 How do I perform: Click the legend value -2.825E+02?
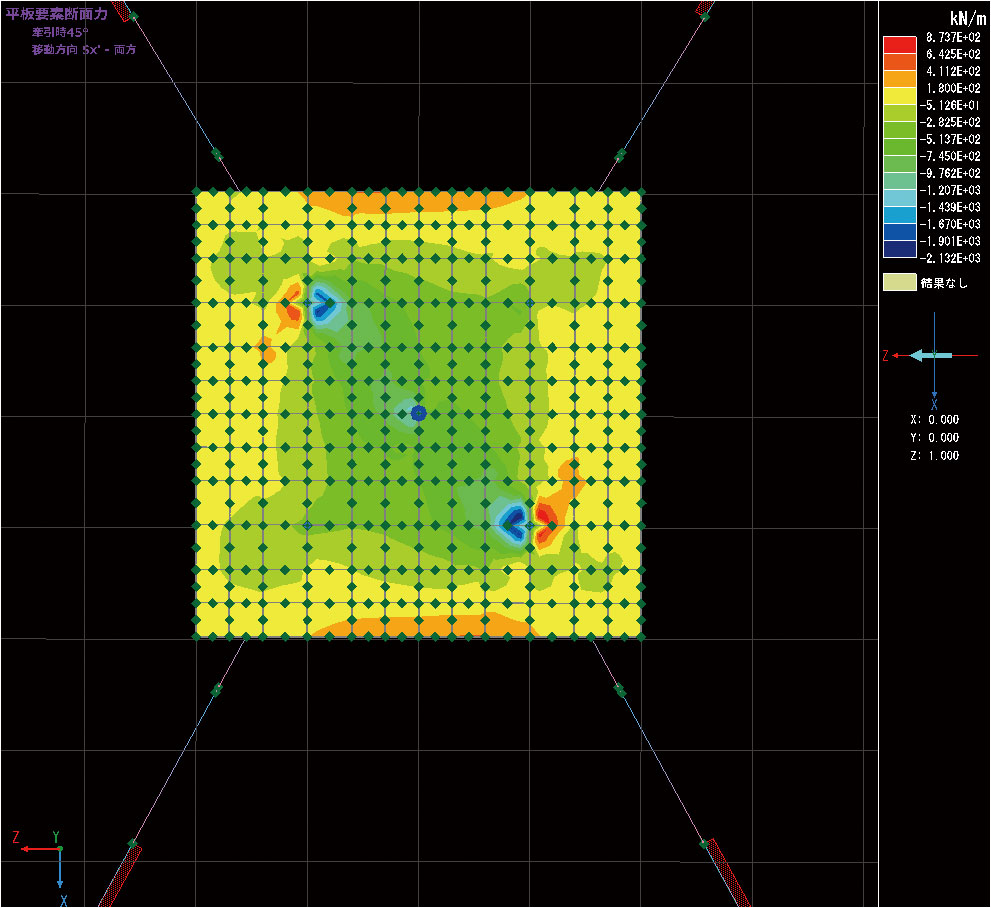[950, 123]
